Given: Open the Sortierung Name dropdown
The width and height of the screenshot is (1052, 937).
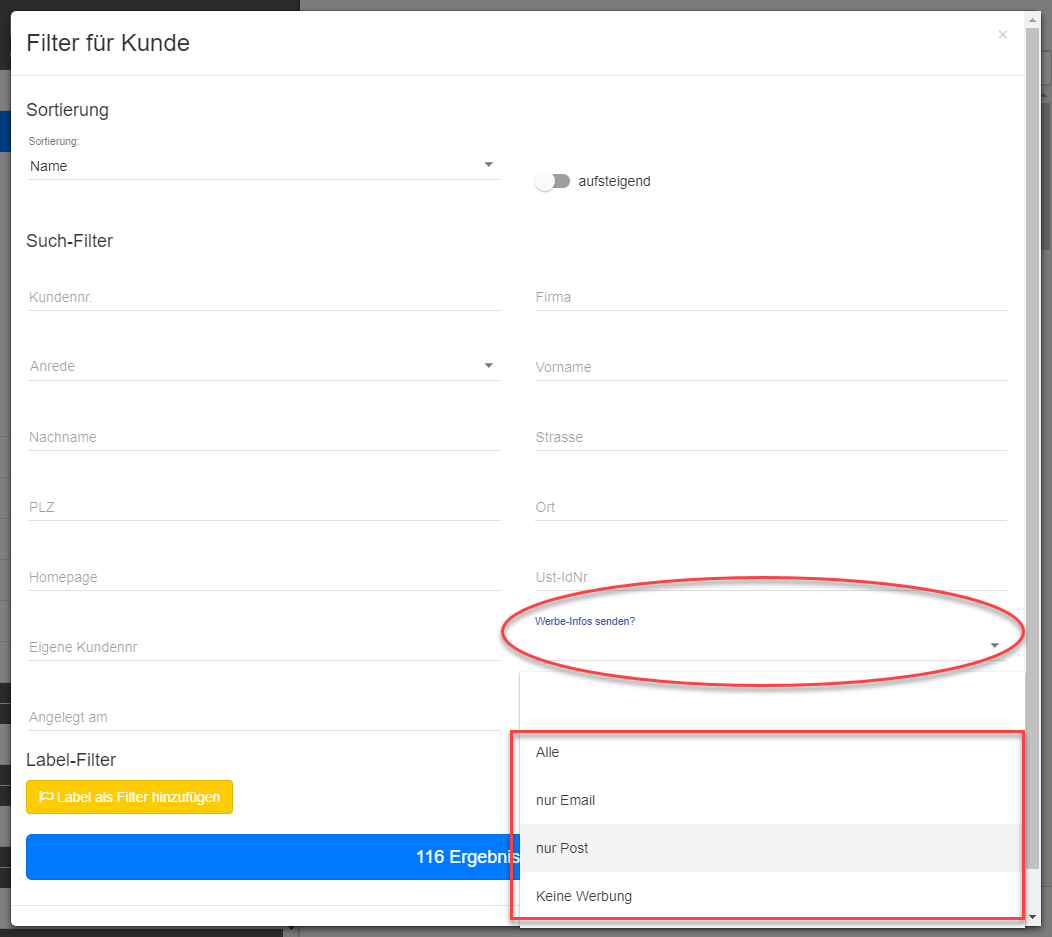Looking at the screenshot, I should click(264, 166).
